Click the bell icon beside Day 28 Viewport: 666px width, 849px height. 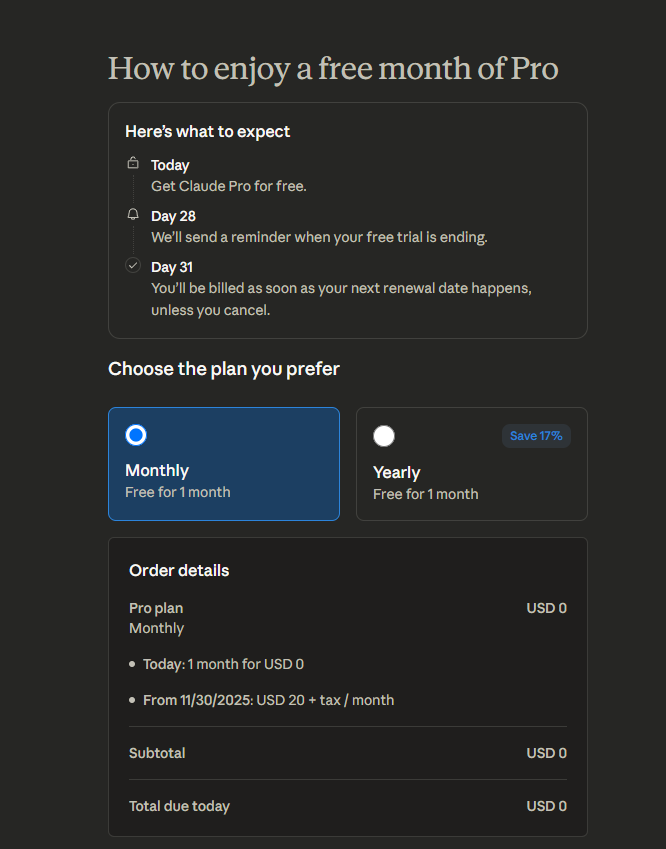point(133,214)
